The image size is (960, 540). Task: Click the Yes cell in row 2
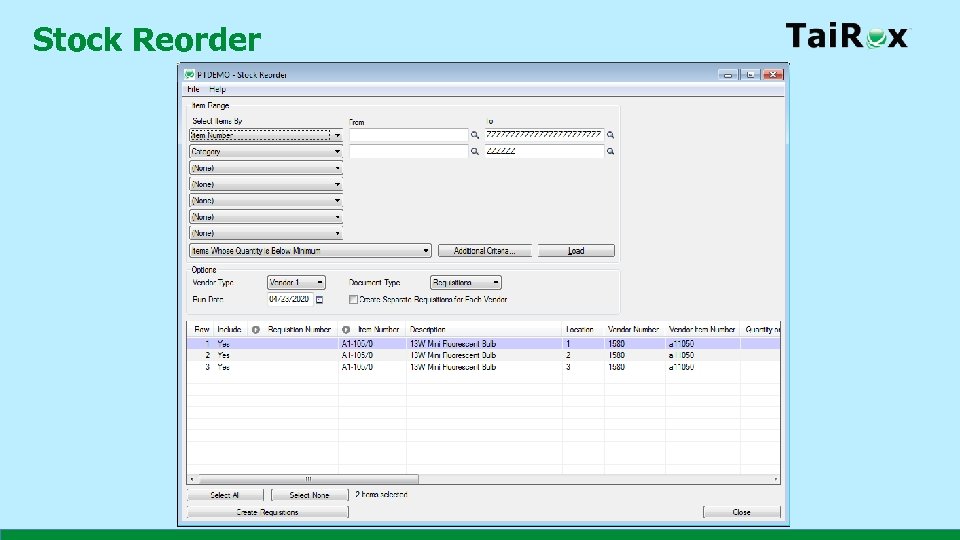pyautogui.click(x=230, y=355)
